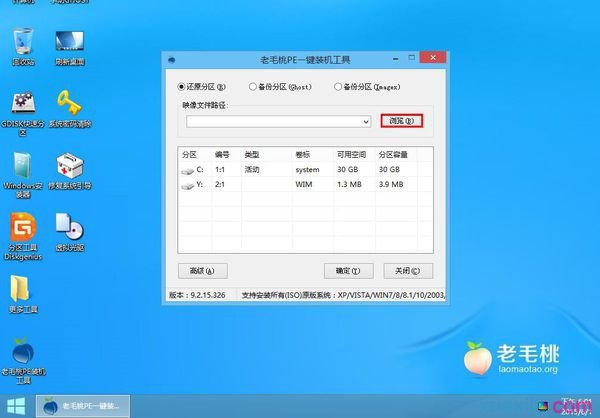
Task: Click the Y: drive icon in list
Action: (188, 186)
